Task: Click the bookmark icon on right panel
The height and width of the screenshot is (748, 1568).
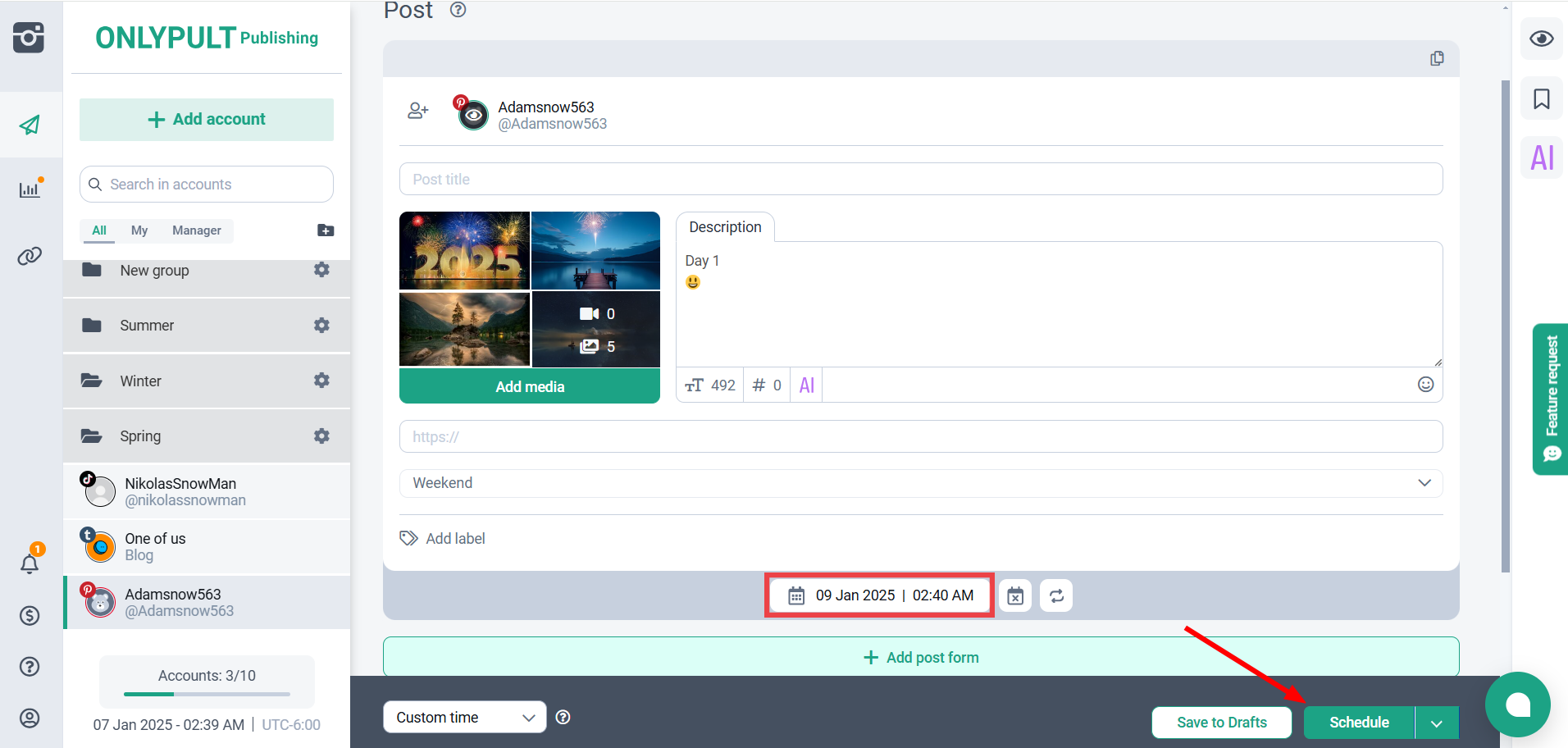Action: click(1542, 99)
